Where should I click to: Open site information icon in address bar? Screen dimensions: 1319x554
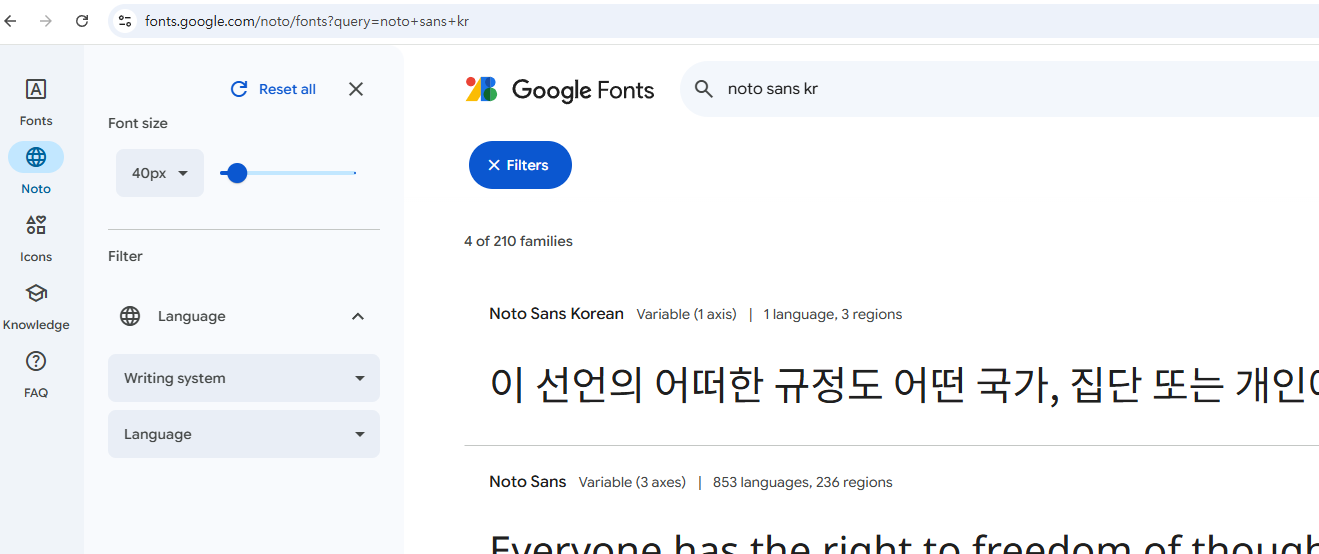pyautogui.click(x=124, y=21)
